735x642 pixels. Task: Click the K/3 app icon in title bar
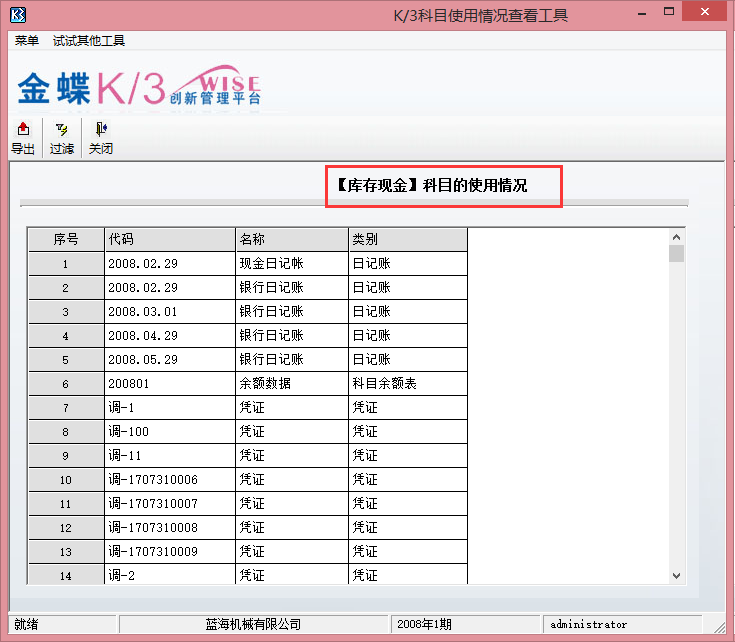[x=16, y=14]
